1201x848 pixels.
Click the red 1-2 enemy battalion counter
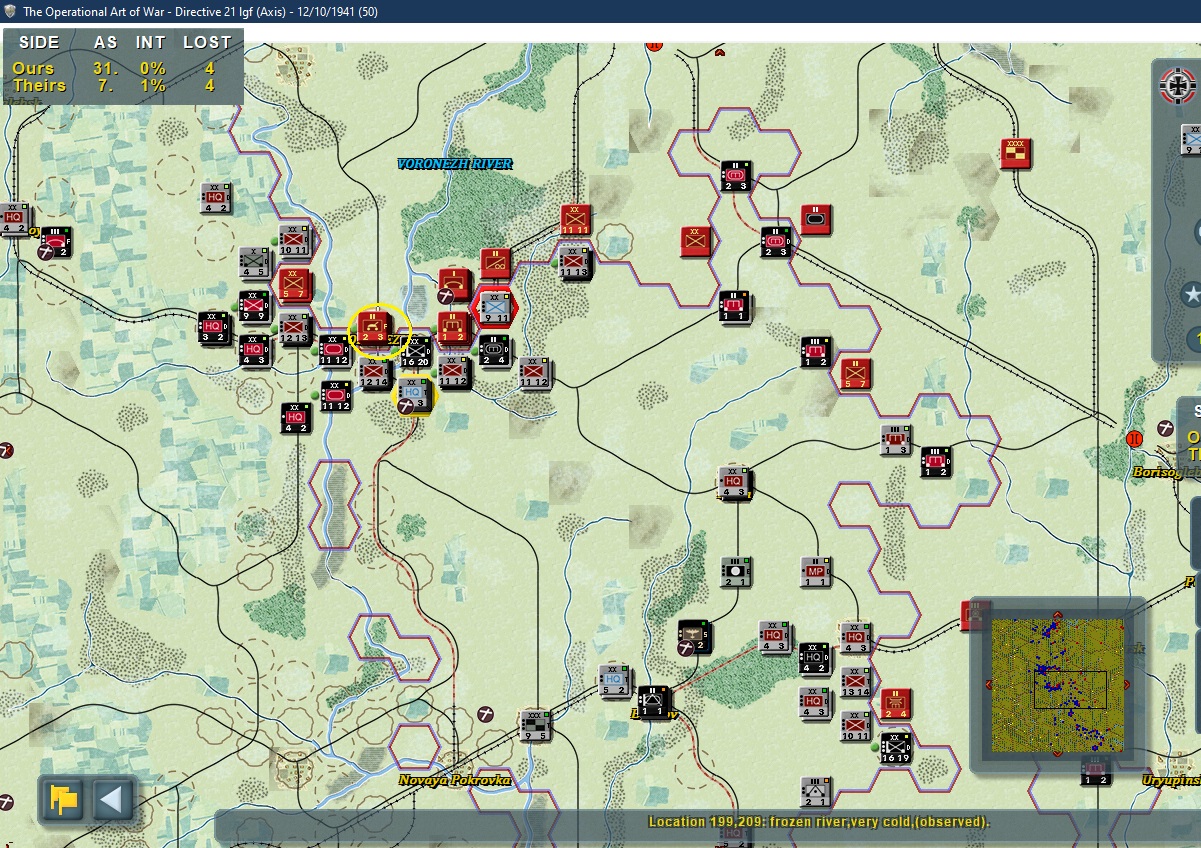pyautogui.click(x=454, y=327)
